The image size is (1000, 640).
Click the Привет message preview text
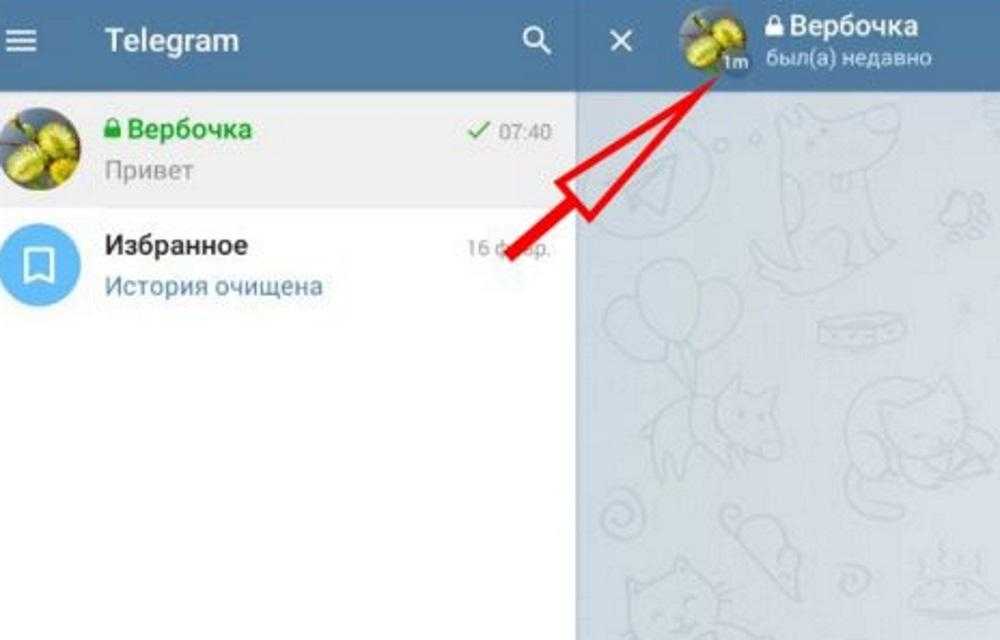pyautogui.click(x=149, y=171)
